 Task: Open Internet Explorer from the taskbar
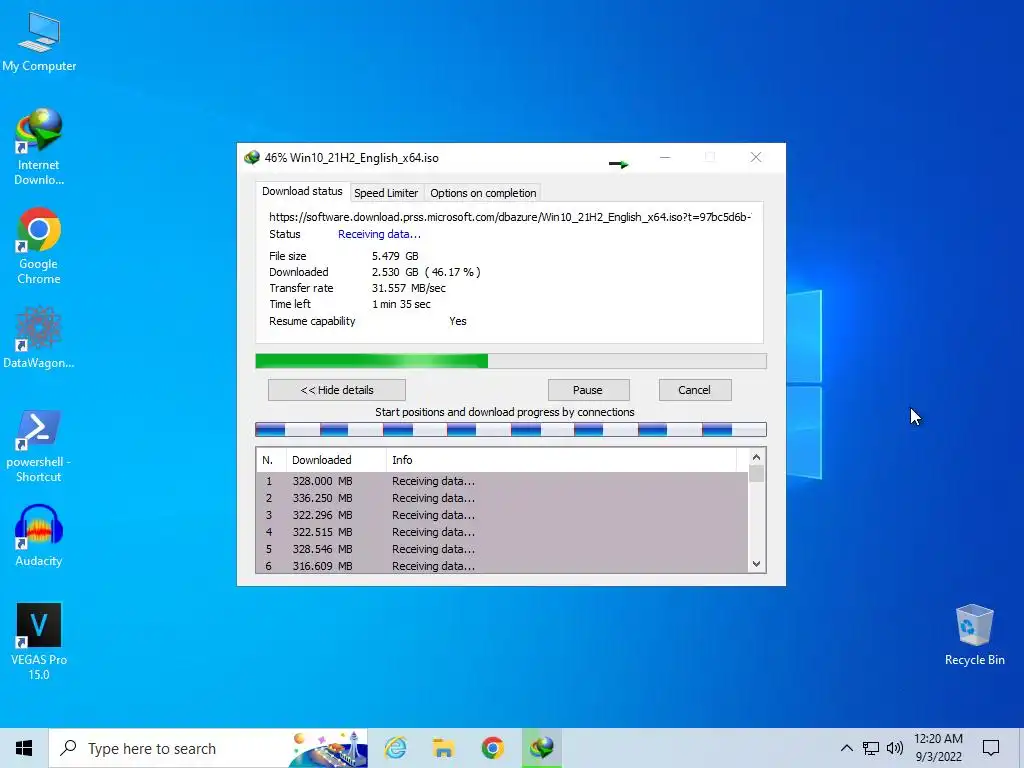[x=395, y=748]
